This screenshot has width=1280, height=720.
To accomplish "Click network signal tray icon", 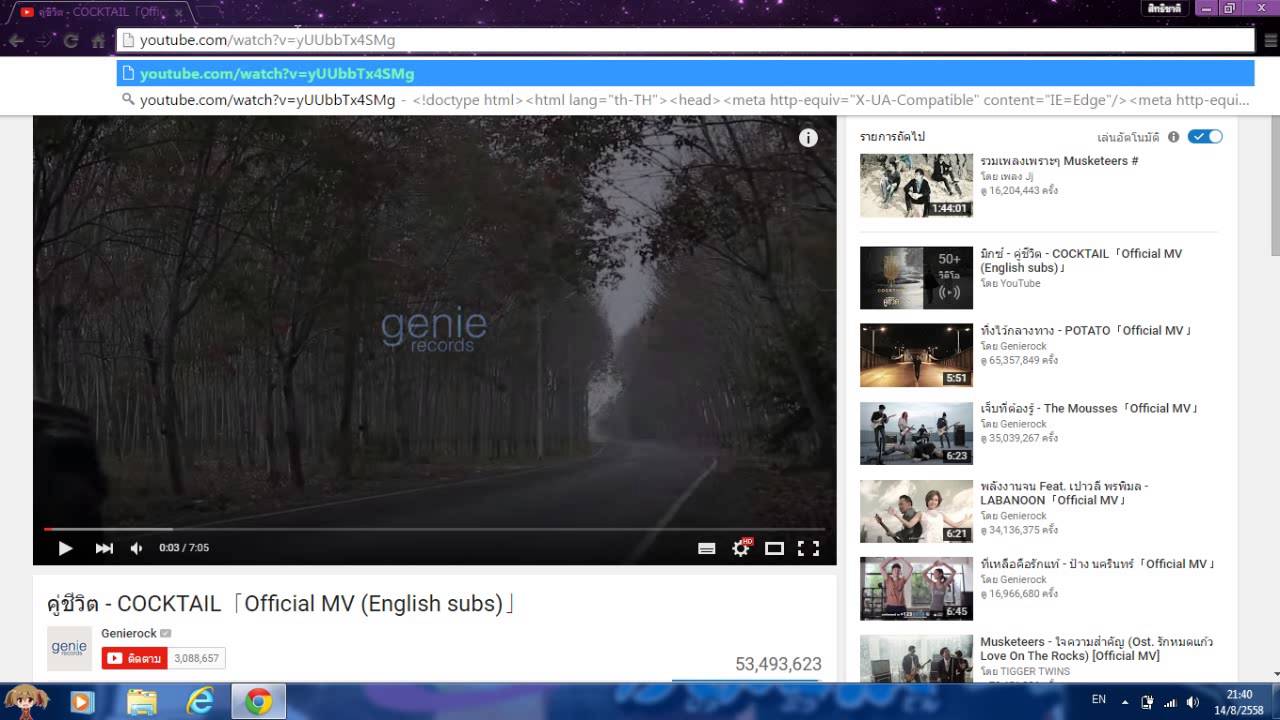I will pos(1170,702).
